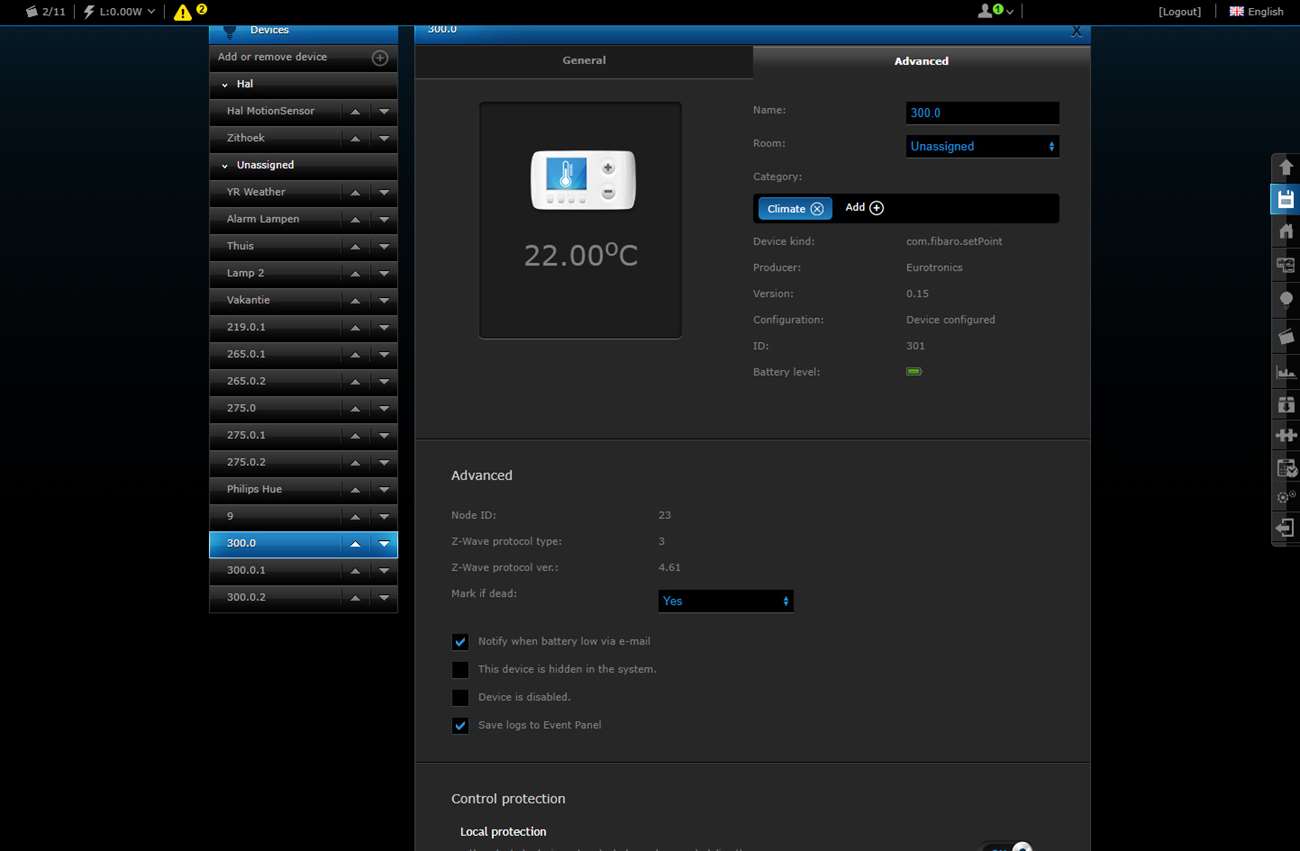
Task: Collapse the Unassigned device group
Action: [225, 165]
